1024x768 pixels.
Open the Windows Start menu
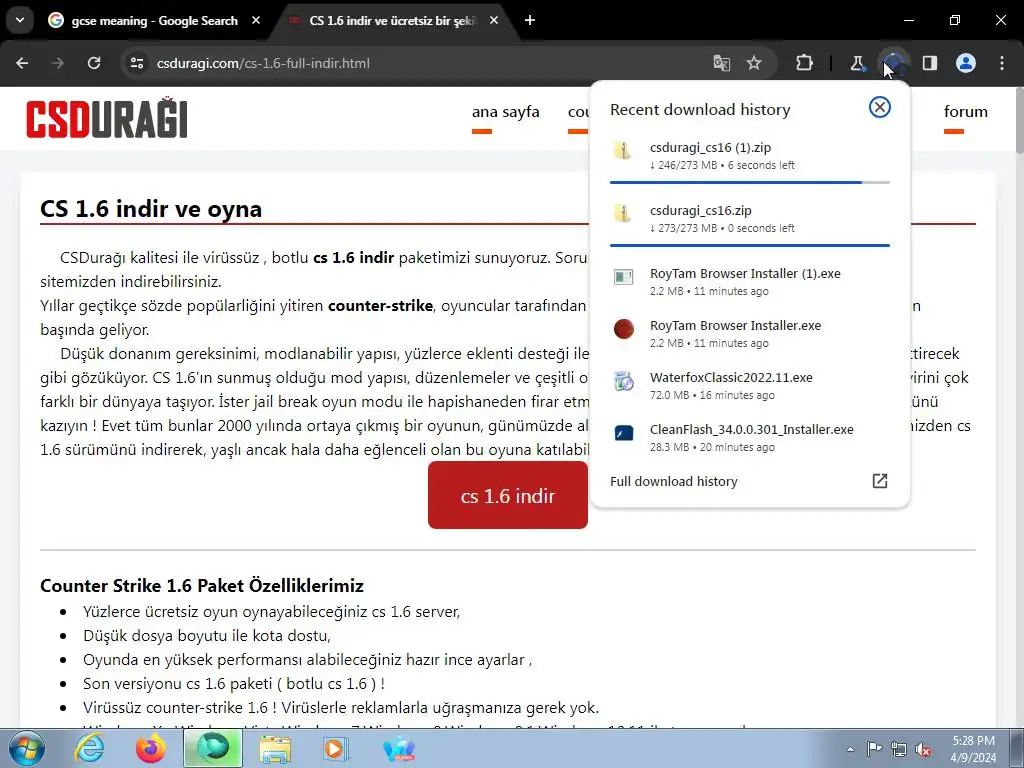[26, 748]
